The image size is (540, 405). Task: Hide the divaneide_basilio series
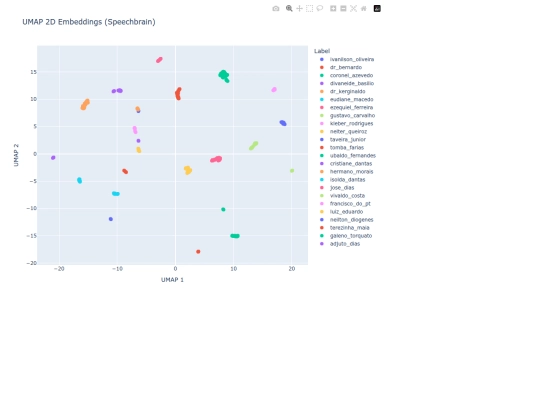pos(347,83)
